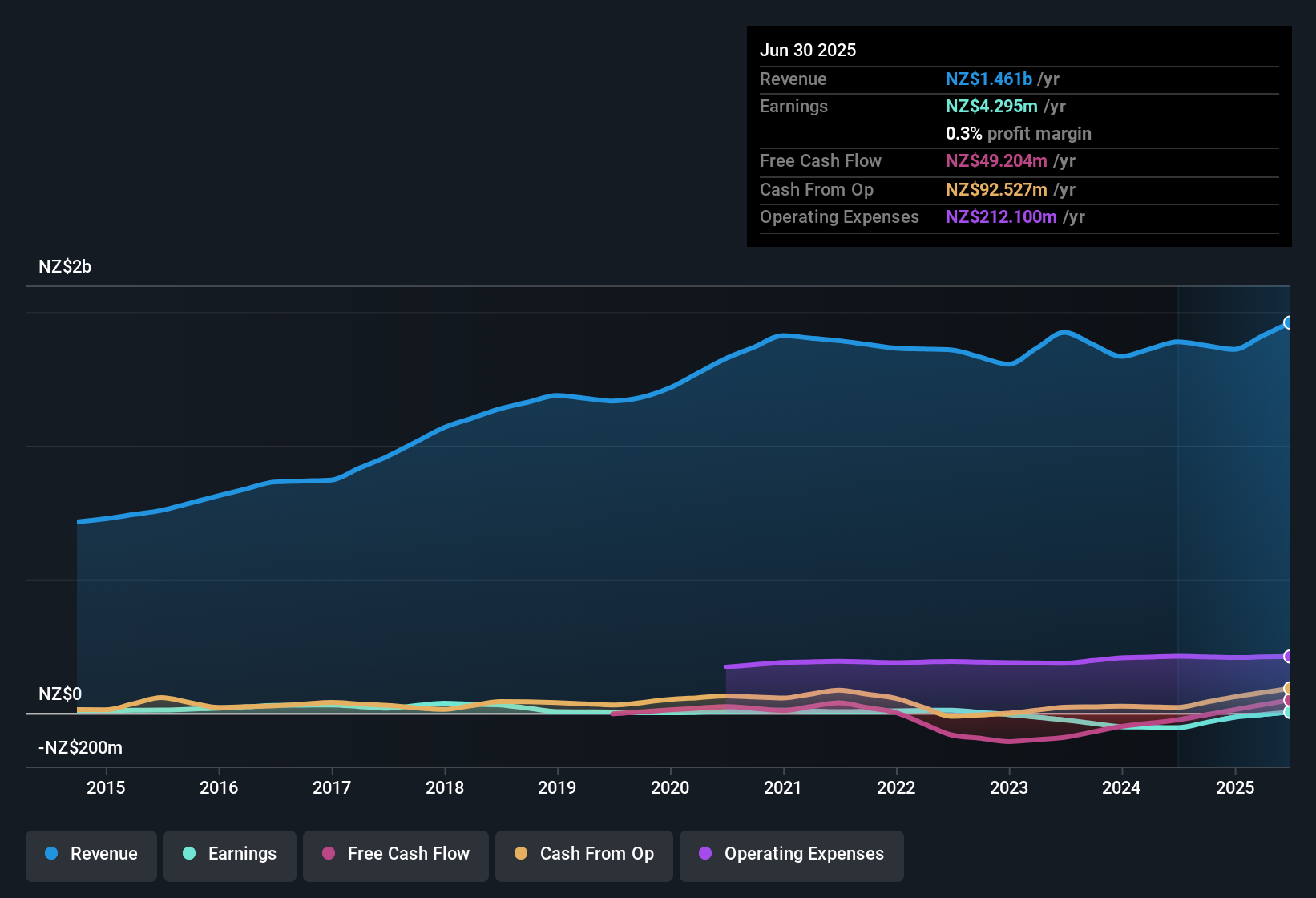Click the blue dot in Revenue legend

coord(51,853)
